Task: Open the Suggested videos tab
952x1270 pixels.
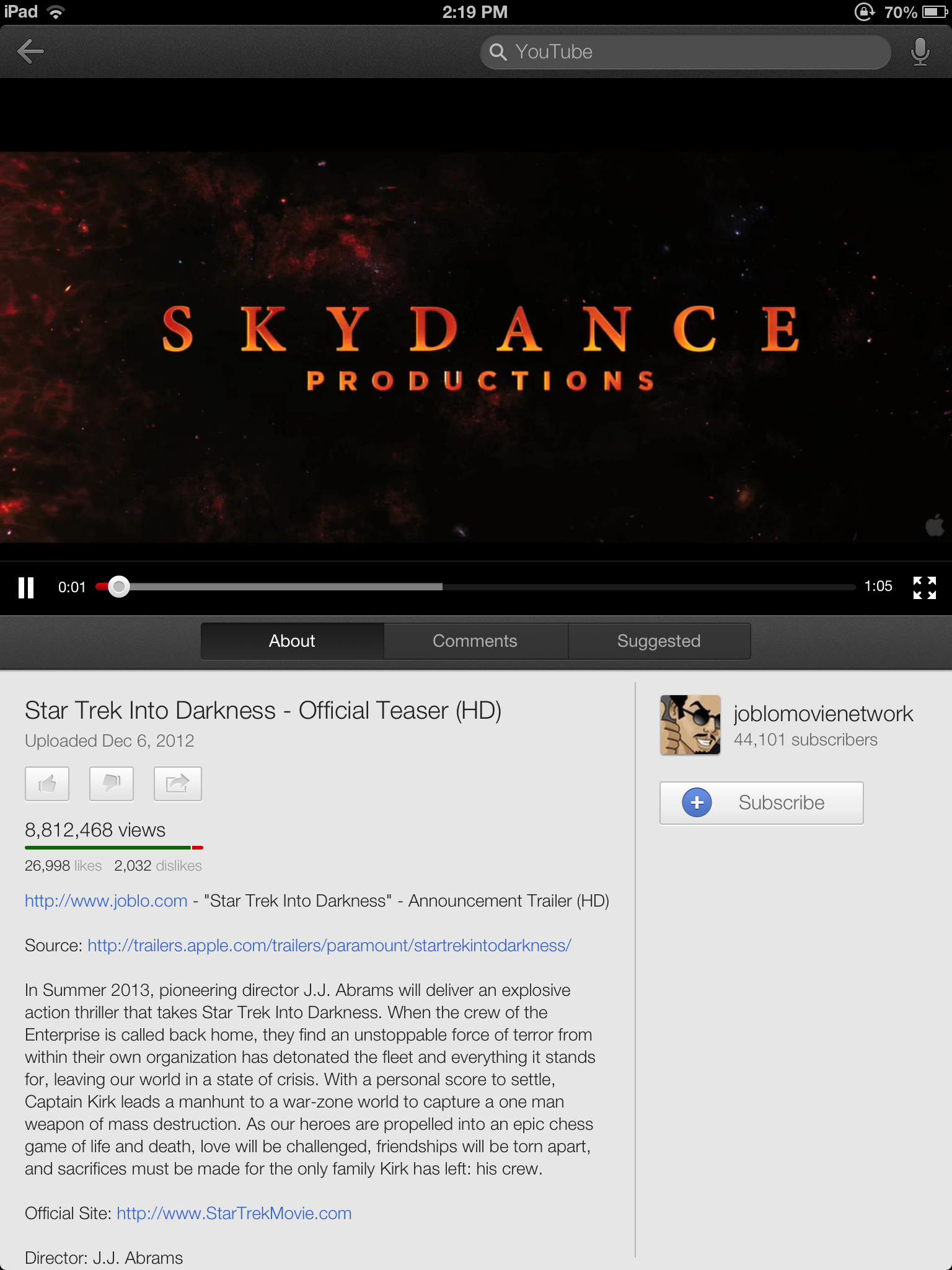Action: [658, 641]
